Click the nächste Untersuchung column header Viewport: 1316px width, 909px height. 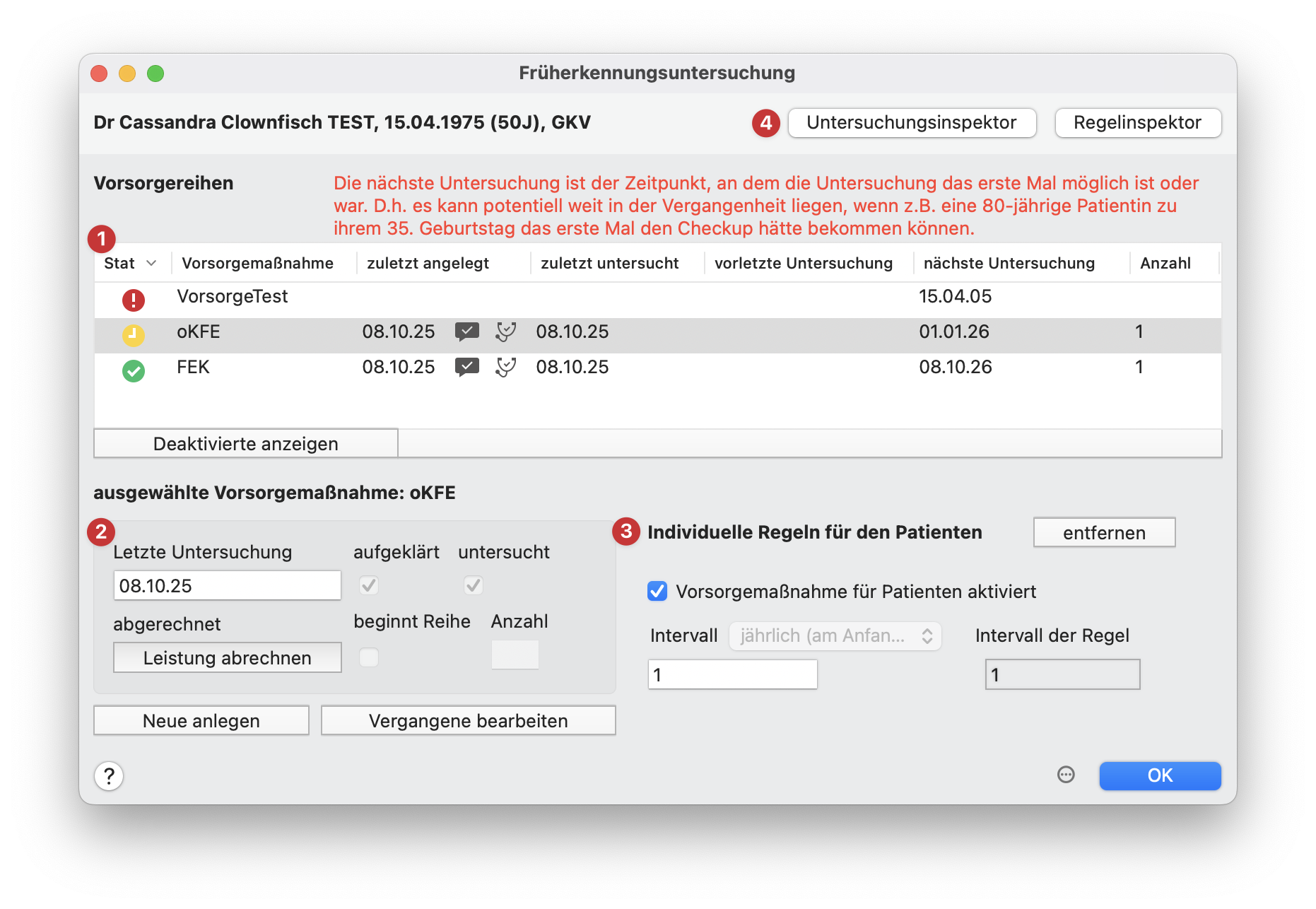click(x=1009, y=263)
